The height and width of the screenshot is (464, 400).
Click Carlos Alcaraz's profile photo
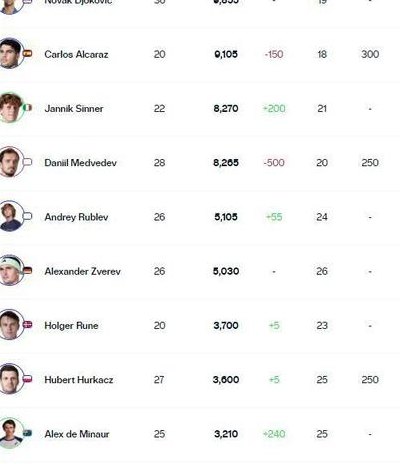pos(11,53)
